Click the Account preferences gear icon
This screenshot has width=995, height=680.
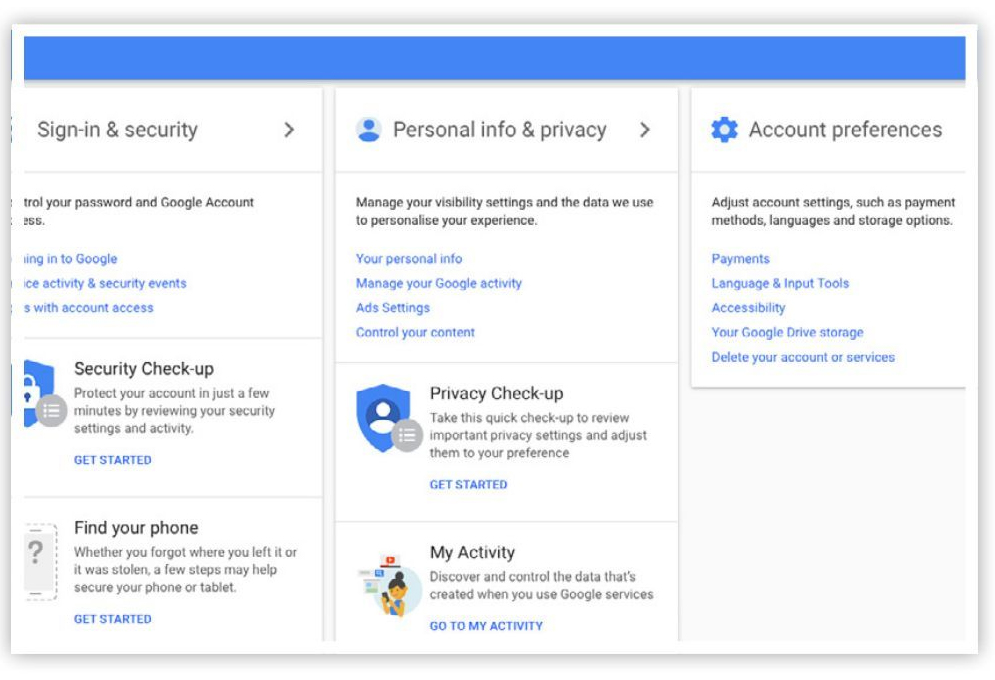(x=724, y=130)
